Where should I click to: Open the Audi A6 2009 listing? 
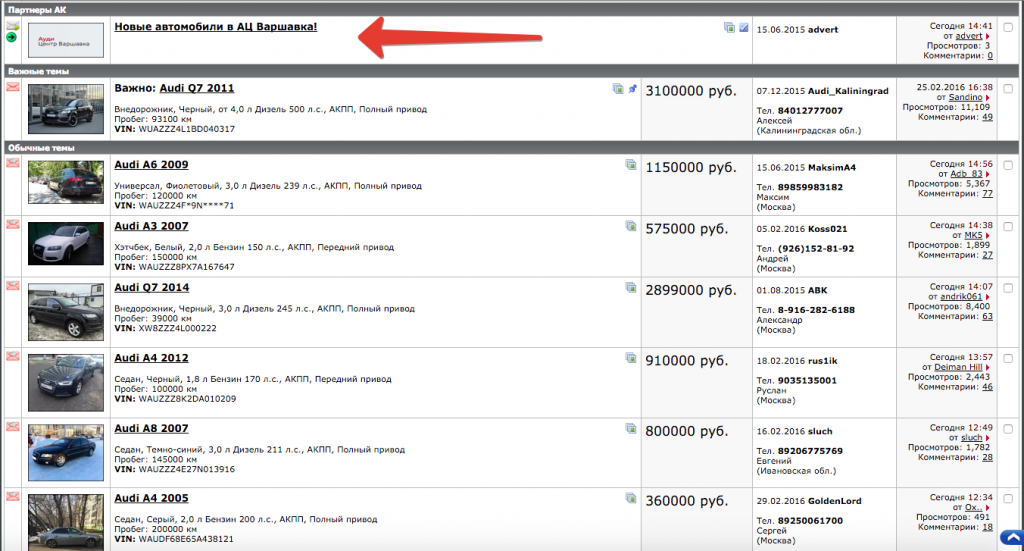[x=152, y=165]
